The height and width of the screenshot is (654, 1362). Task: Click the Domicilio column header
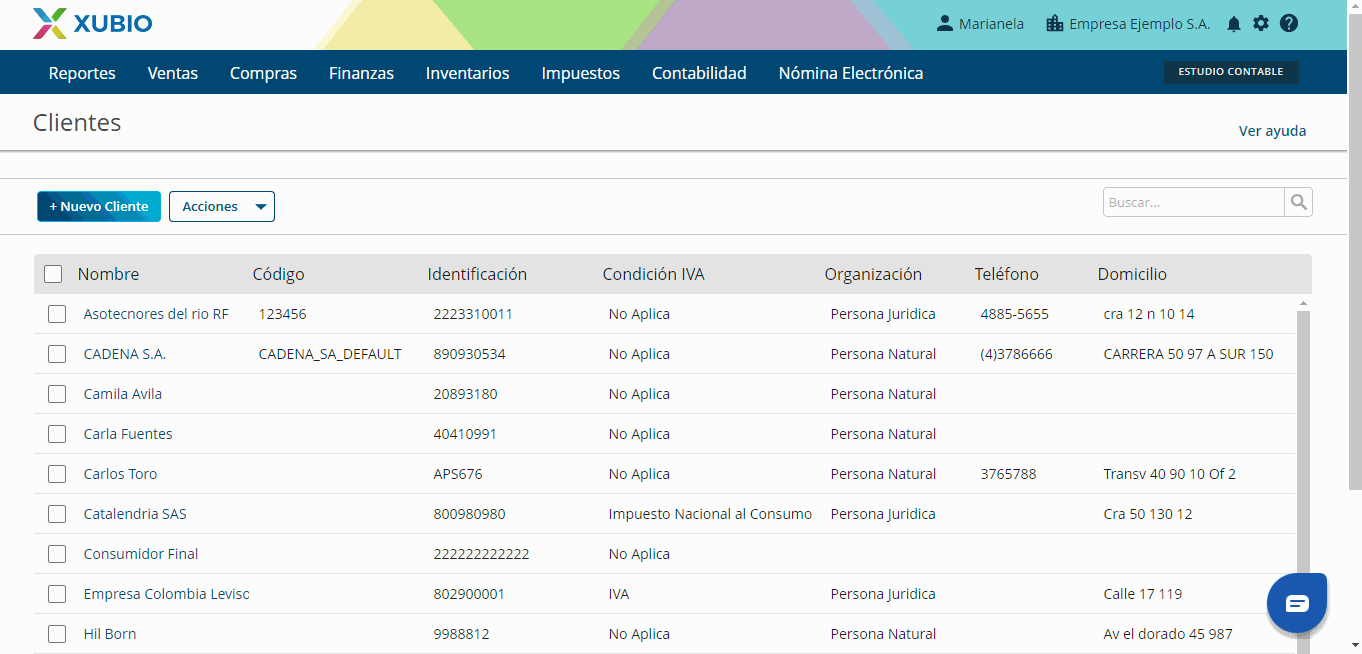[x=1132, y=274]
